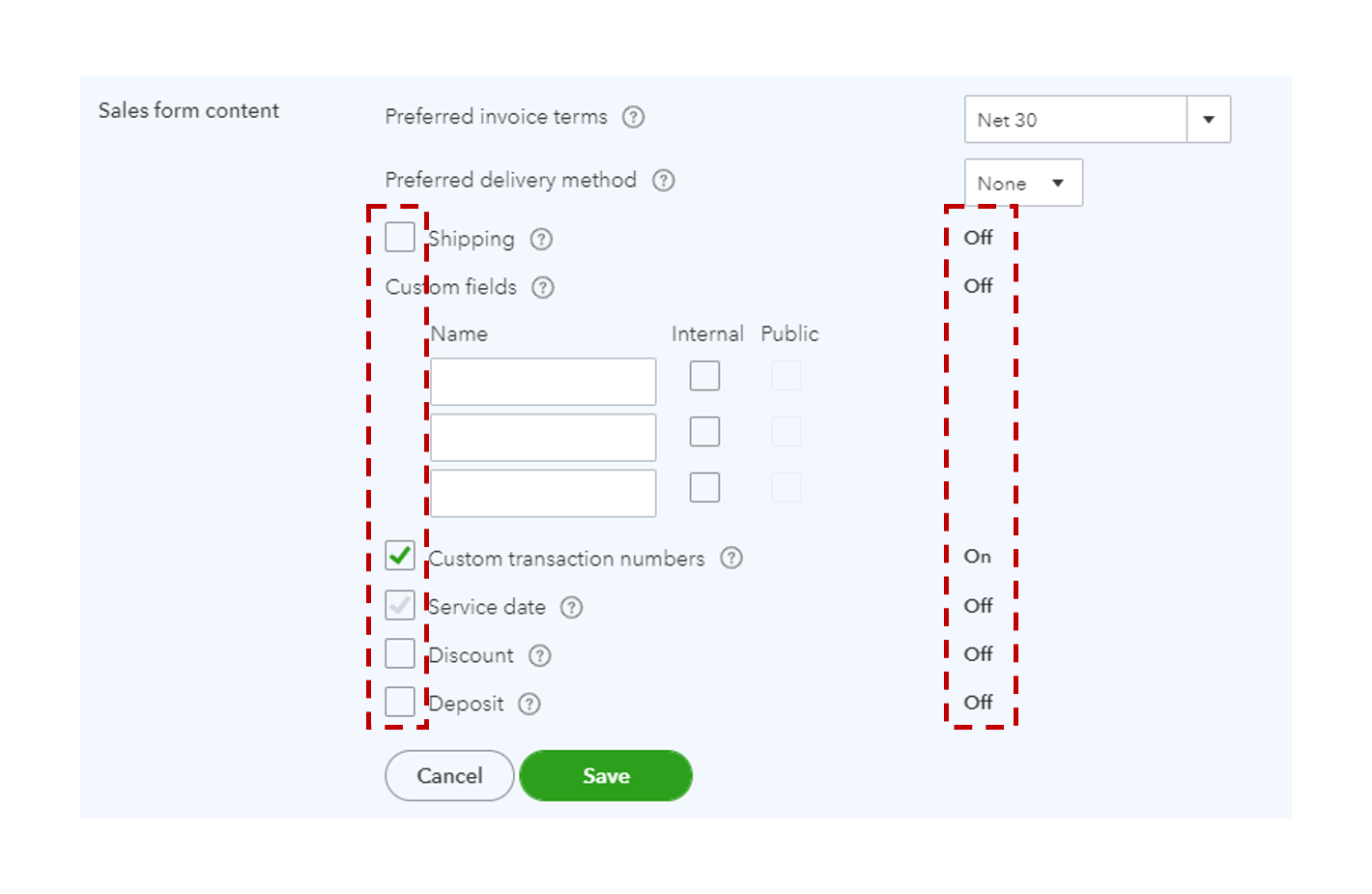Open Service date help icon
1372x894 pixels.
(572, 607)
